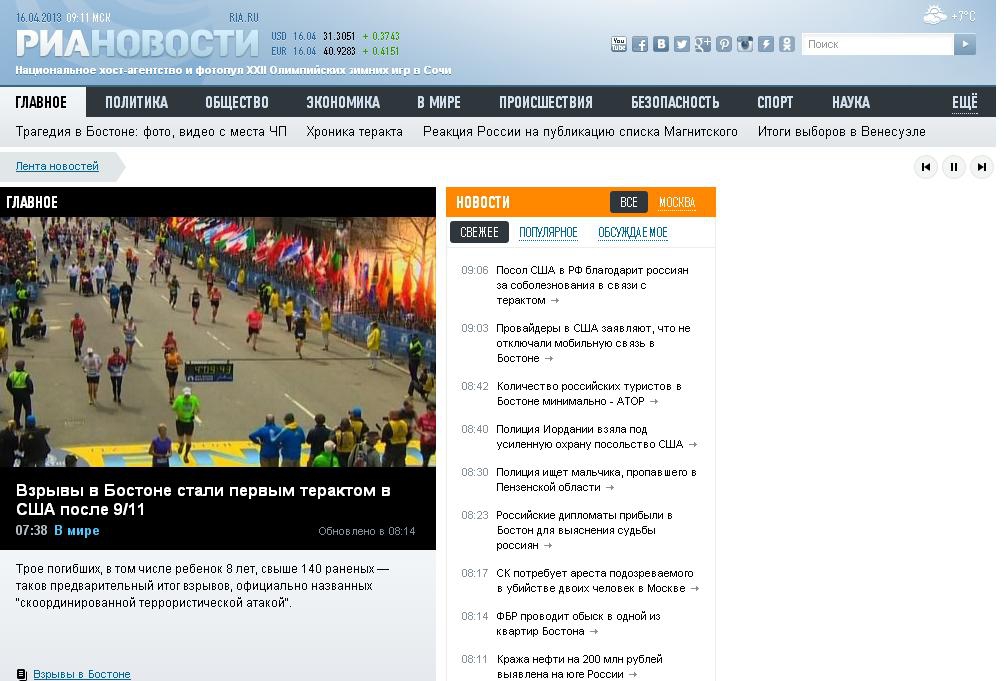Open the В мире section
Screen dimensions: 1004x681
[439, 102]
